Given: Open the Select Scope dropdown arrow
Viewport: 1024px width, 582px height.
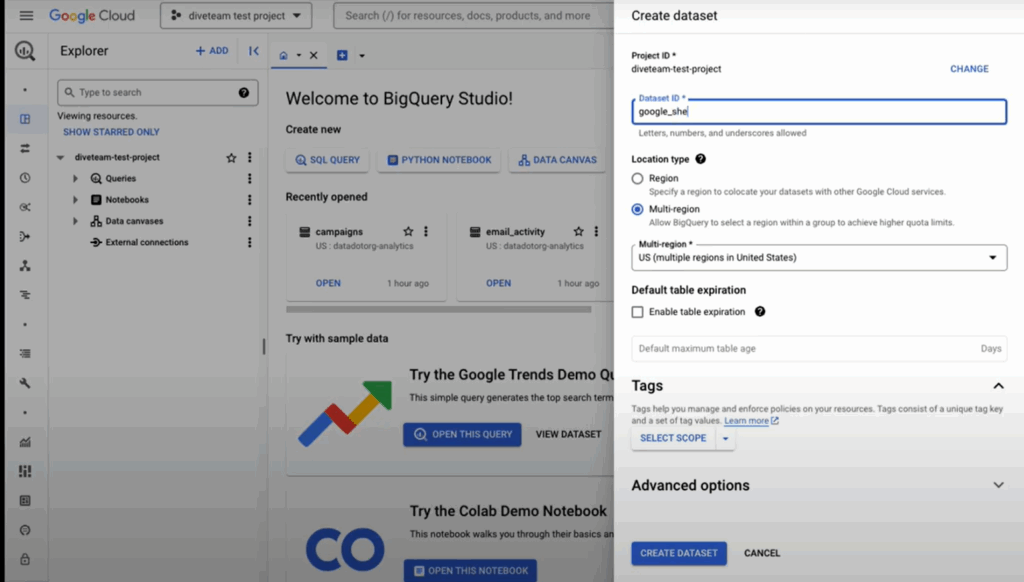Looking at the screenshot, I should [725, 439].
